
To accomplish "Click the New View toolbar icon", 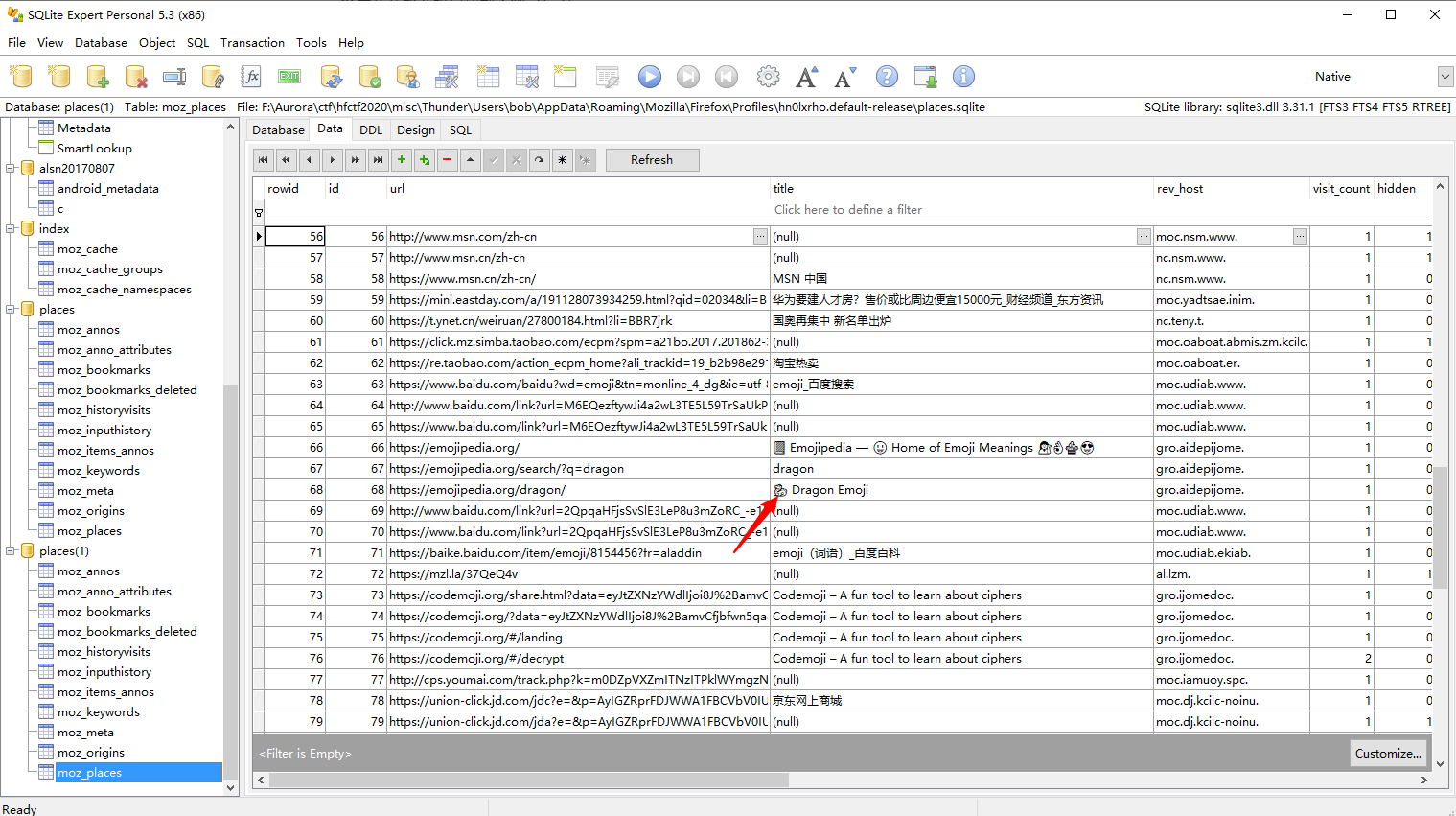I will click(566, 77).
